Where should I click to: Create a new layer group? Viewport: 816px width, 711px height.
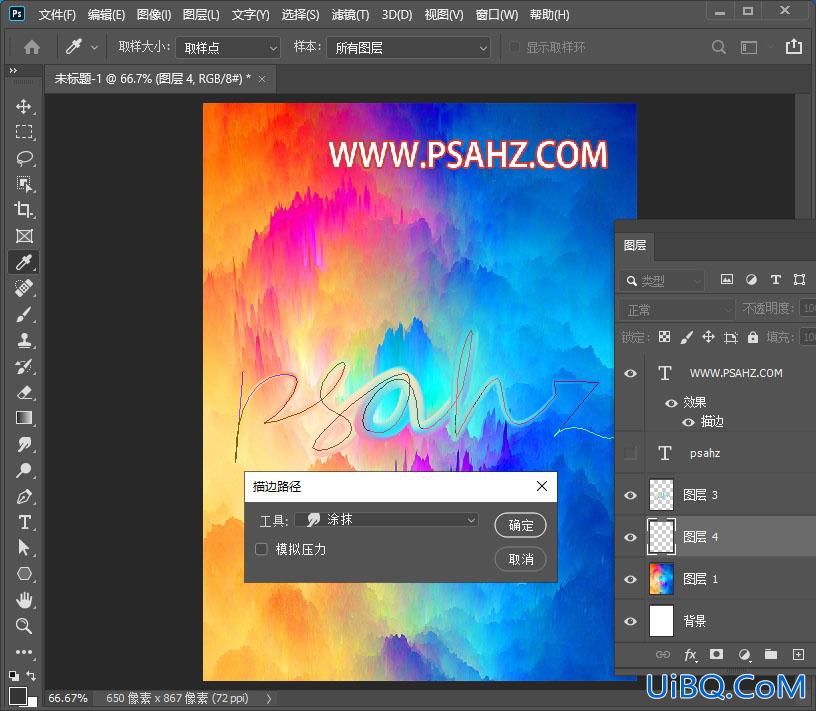pyautogui.click(x=771, y=654)
